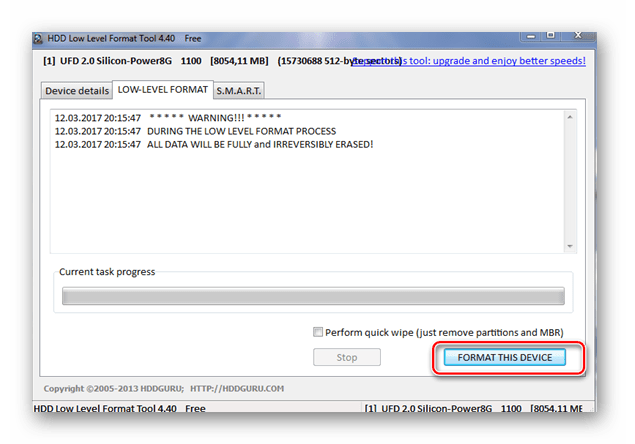Click the HDD Low Level Format Tool title icon

pyautogui.click(x=38, y=39)
